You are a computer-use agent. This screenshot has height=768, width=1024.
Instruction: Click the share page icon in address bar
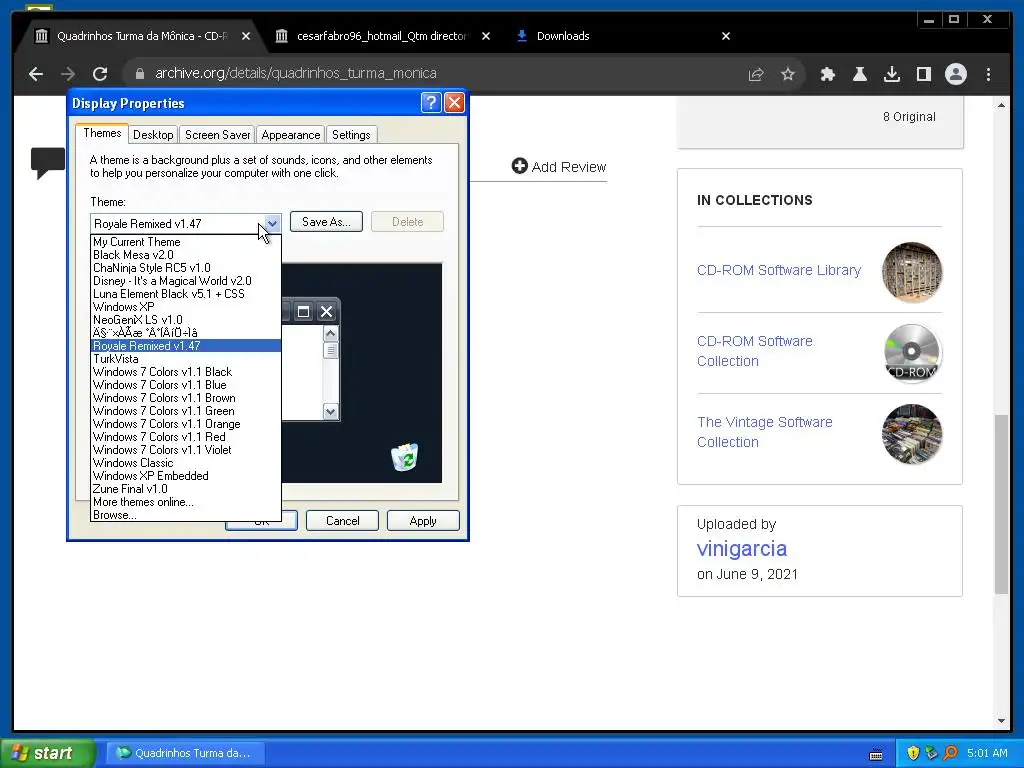pyautogui.click(x=756, y=74)
